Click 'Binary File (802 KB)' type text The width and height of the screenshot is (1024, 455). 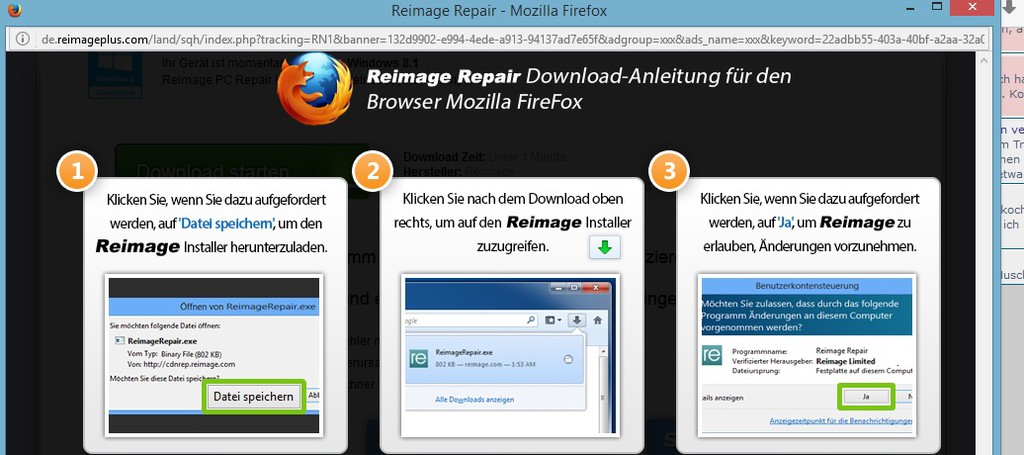(189, 353)
